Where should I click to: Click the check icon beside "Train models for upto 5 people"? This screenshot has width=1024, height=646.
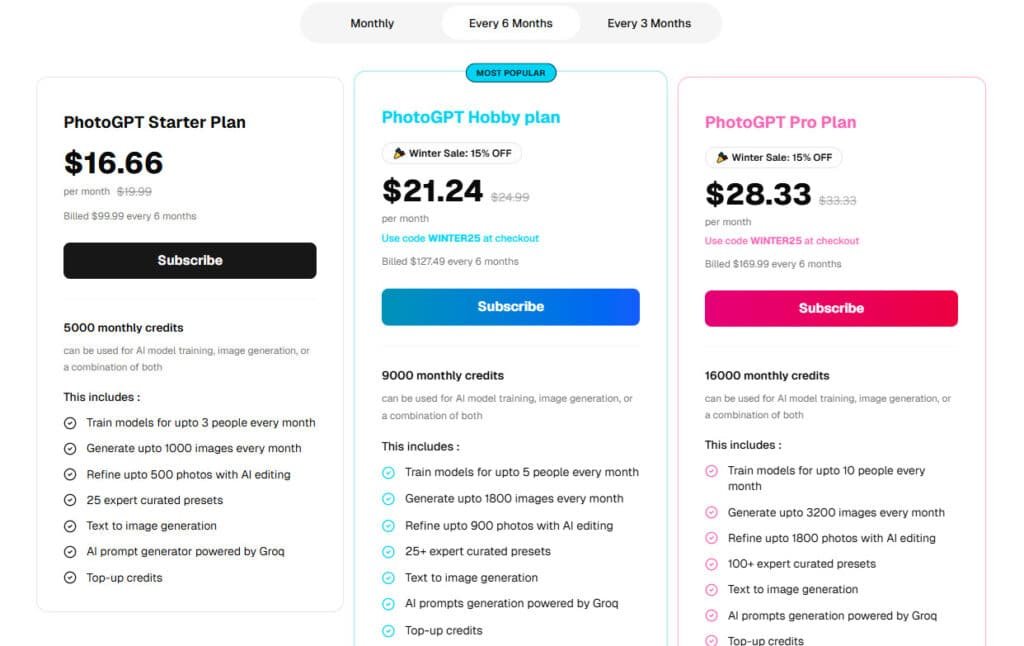pos(389,472)
